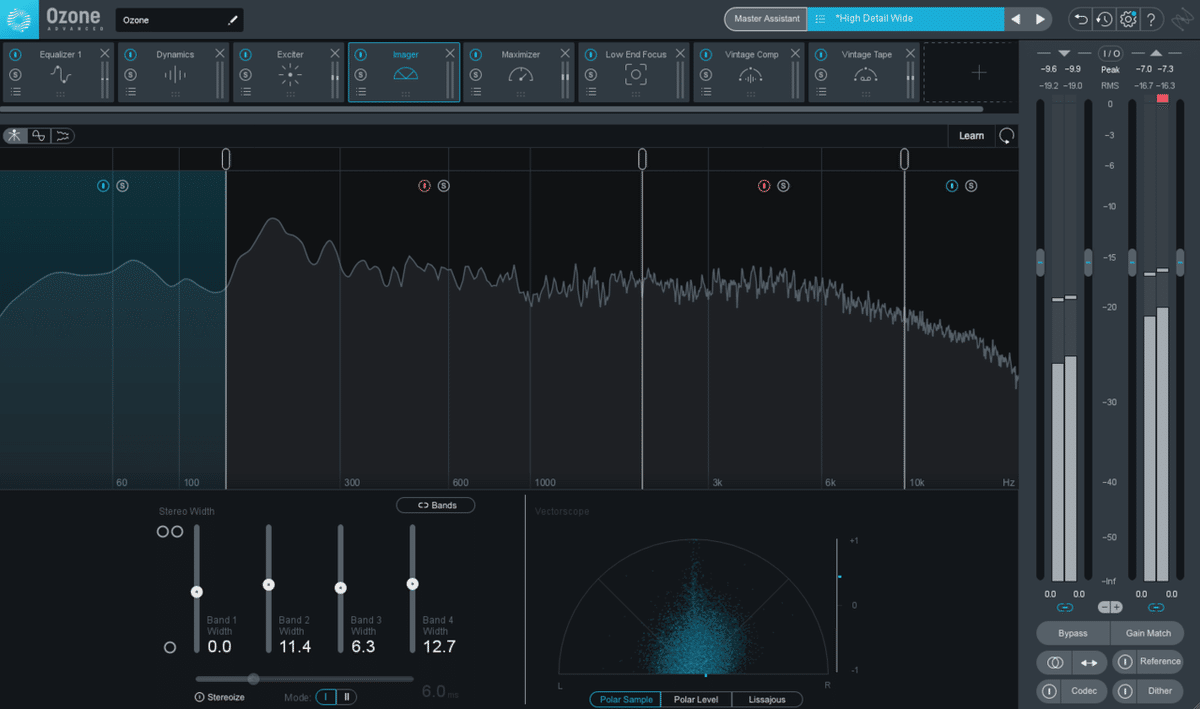1200x709 pixels.
Task: Go to the previous preset arrow
Action: click(1016, 19)
